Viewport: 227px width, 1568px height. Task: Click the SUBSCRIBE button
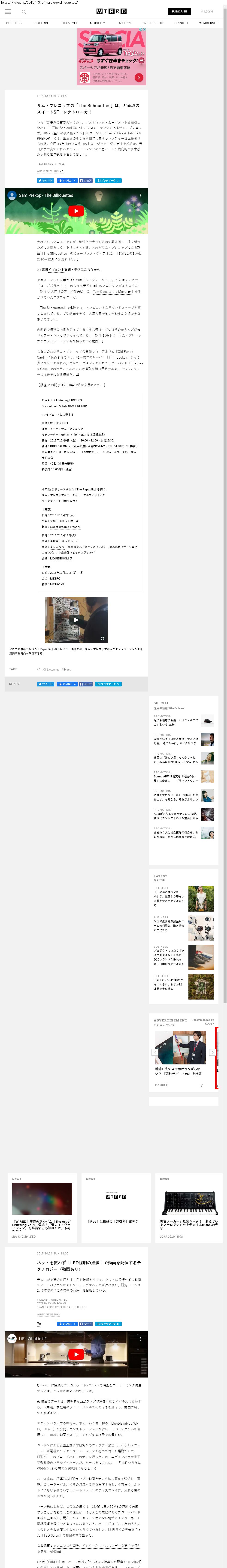[x=179, y=12]
